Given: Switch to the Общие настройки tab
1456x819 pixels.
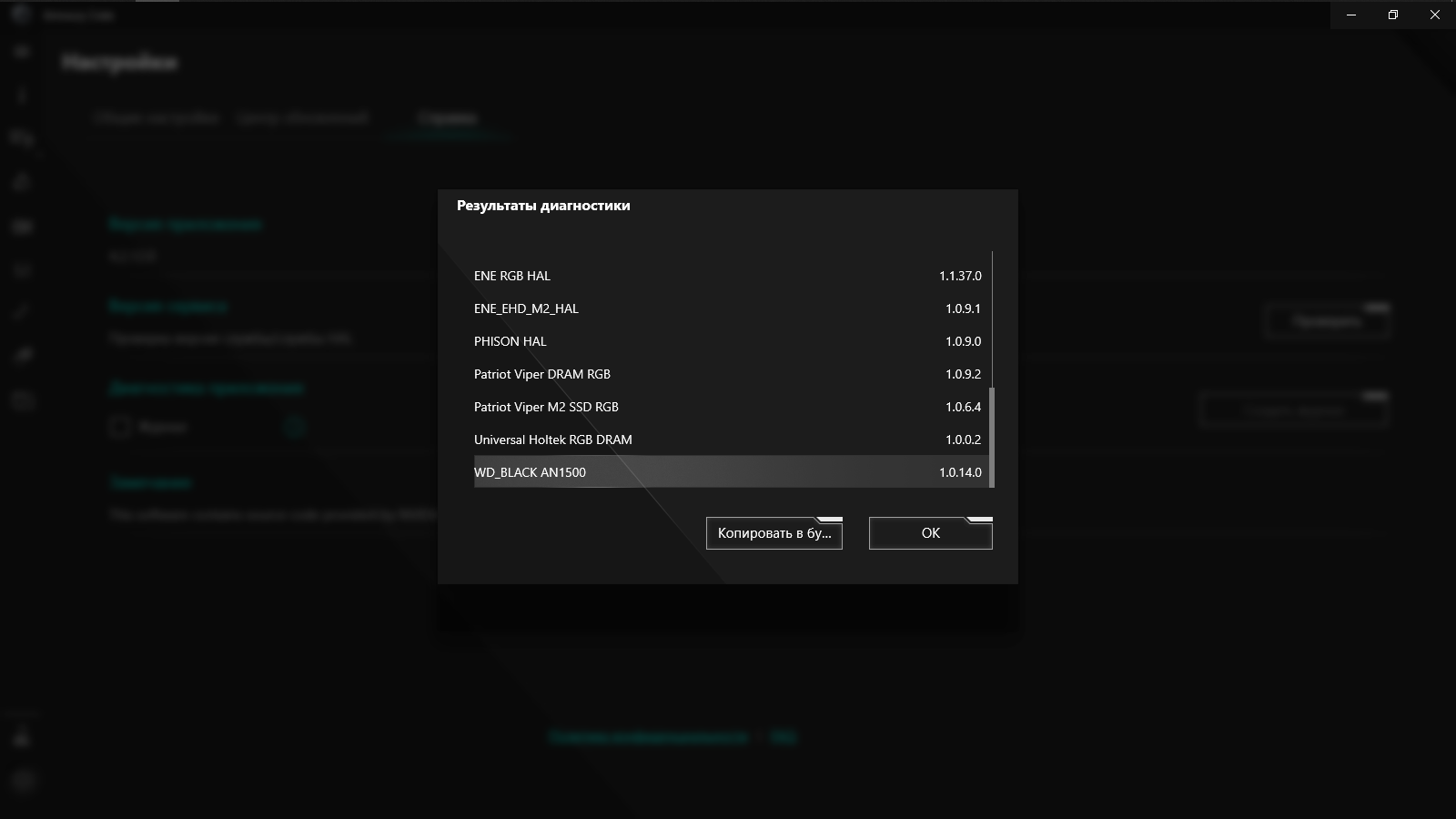Looking at the screenshot, I should (157, 117).
